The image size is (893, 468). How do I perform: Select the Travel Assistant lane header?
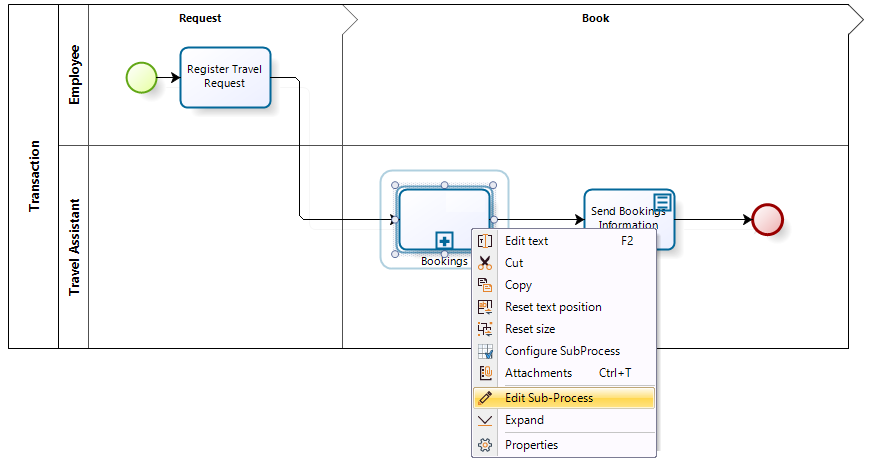(74, 246)
